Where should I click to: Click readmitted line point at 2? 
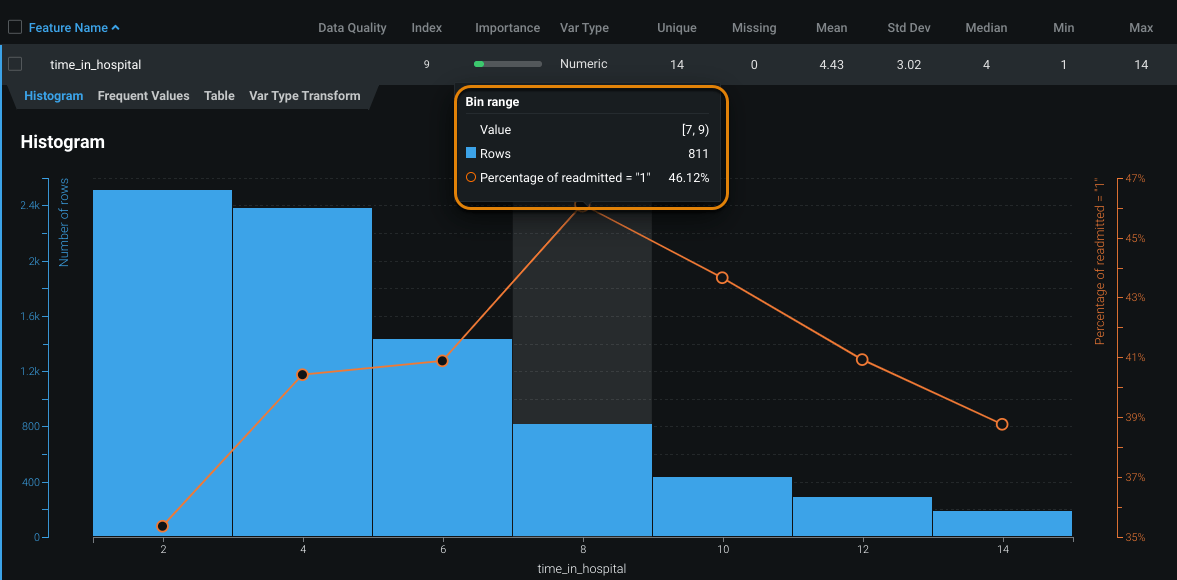[162, 526]
